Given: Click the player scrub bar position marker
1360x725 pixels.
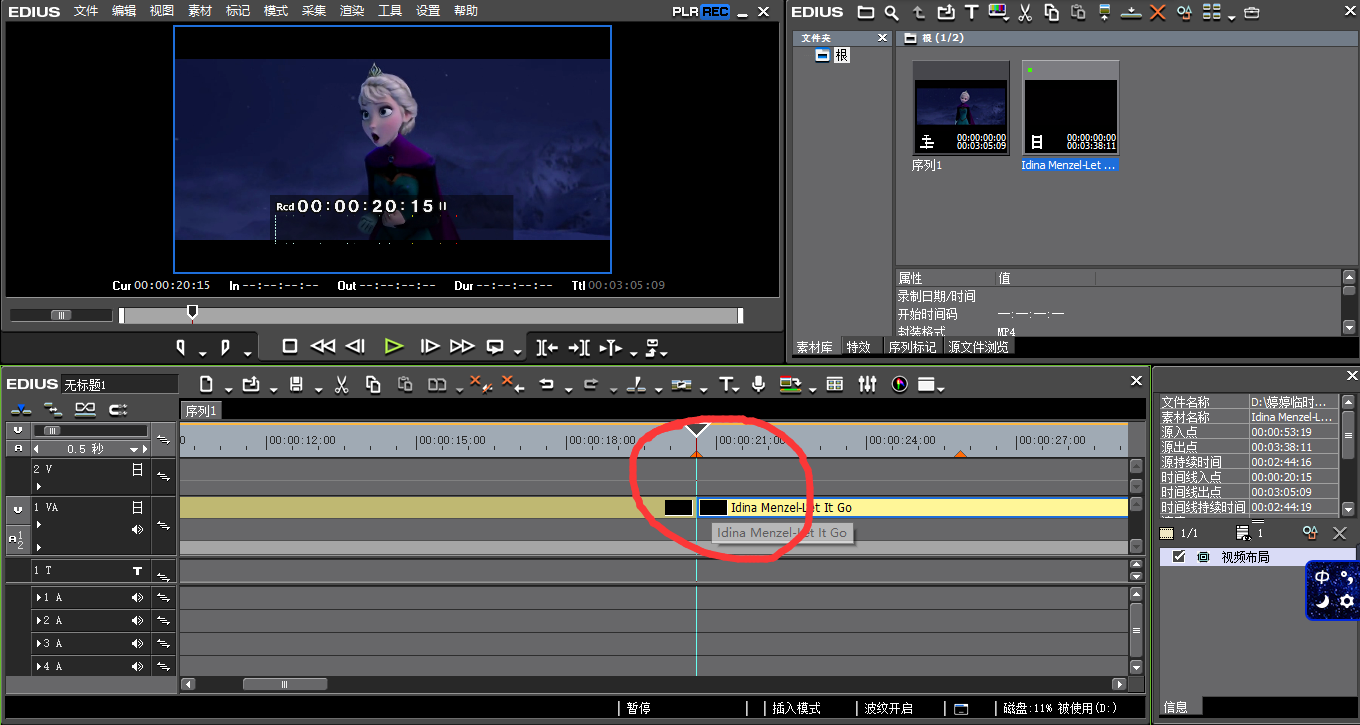Looking at the screenshot, I should [192, 314].
